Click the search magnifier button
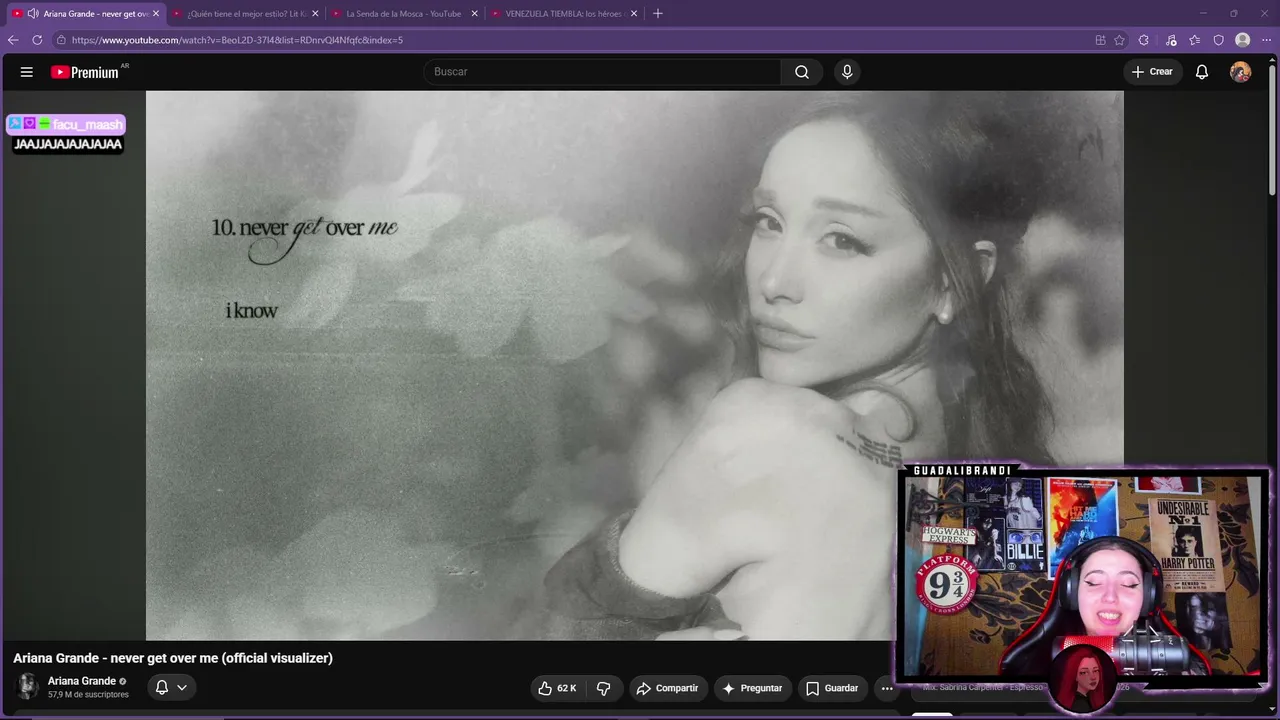The width and height of the screenshot is (1280, 720). (x=802, y=72)
